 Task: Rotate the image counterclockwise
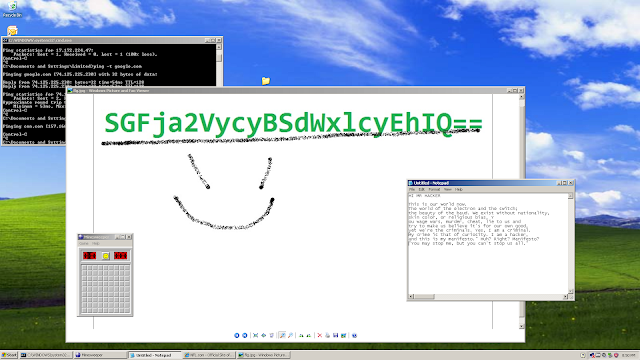pyautogui.click(x=309, y=336)
